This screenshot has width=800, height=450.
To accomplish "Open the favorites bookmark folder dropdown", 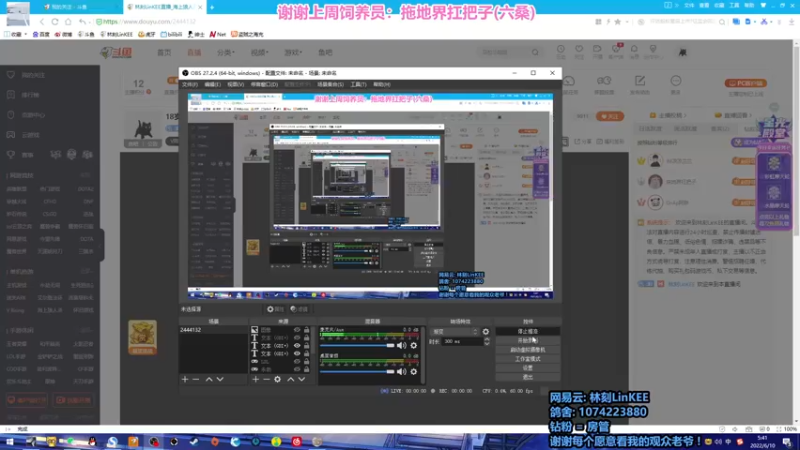I will [16, 34].
